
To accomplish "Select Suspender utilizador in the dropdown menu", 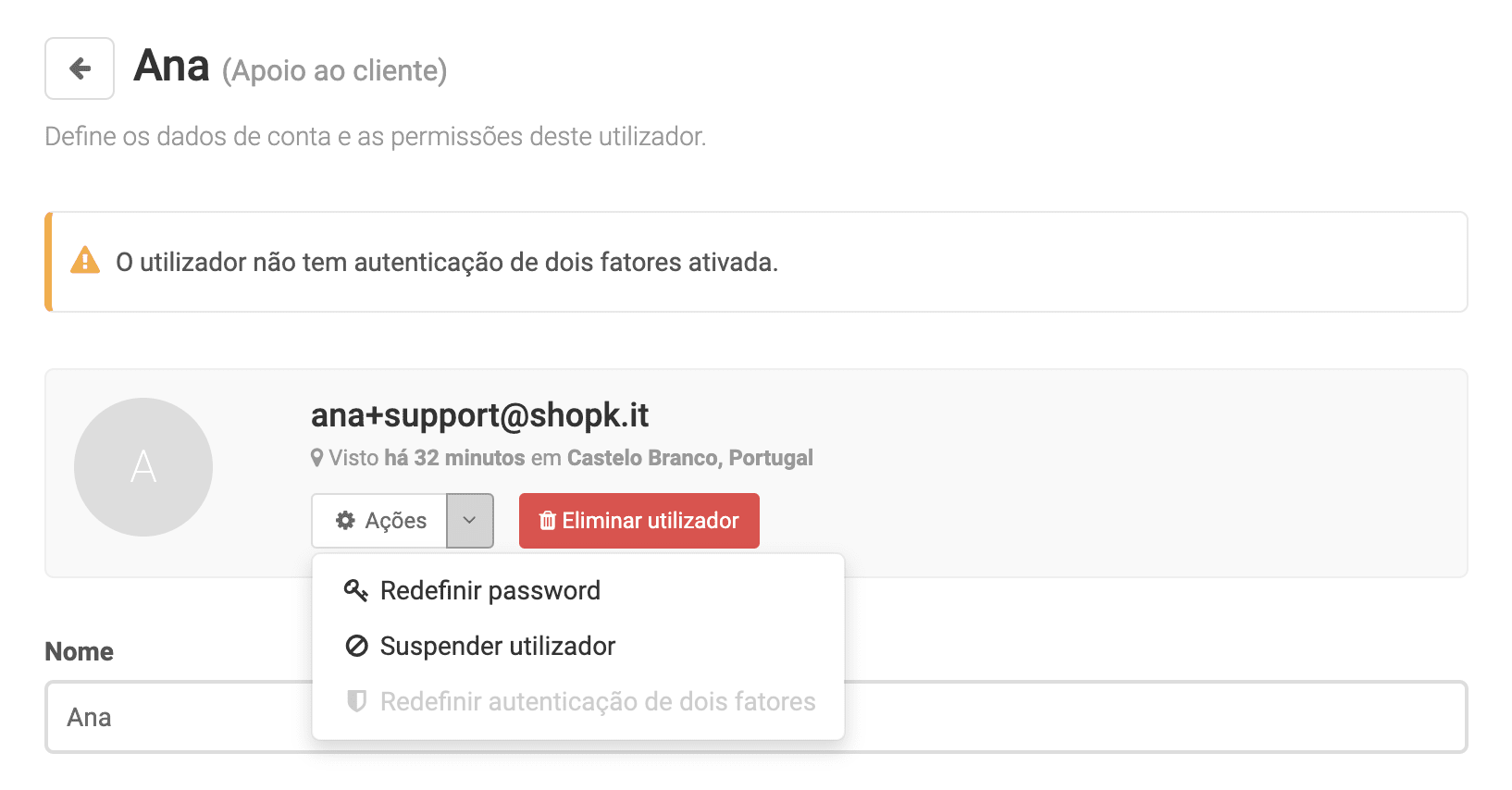I will [x=497, y=646].
